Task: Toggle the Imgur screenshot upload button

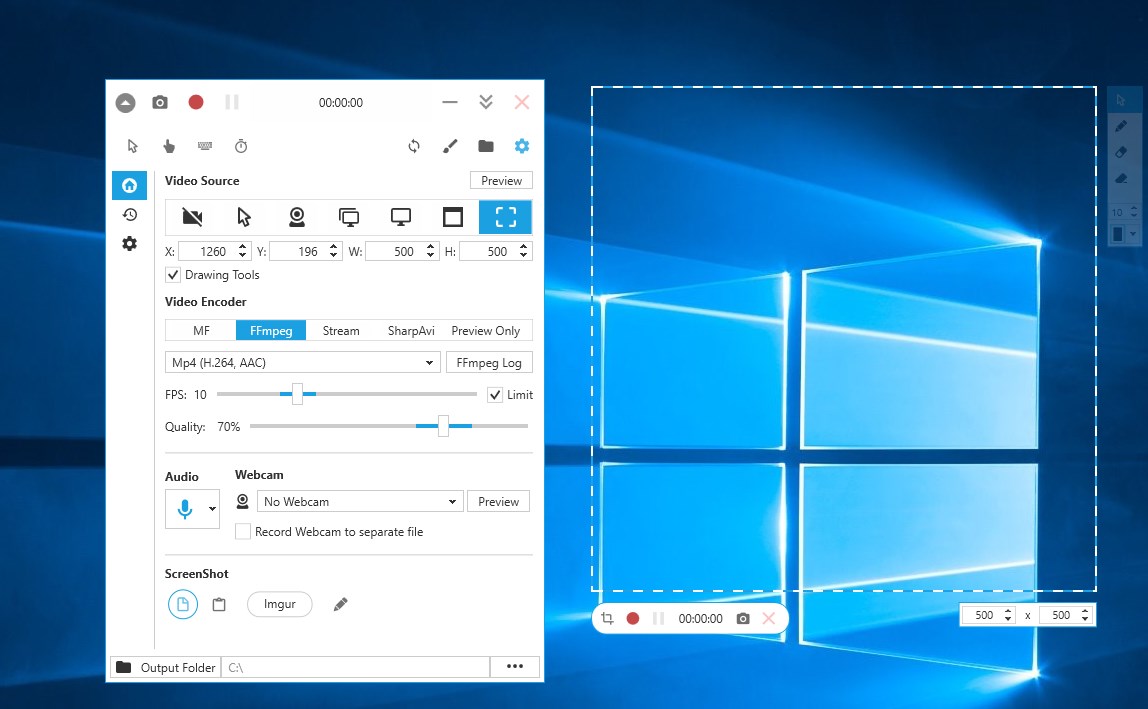Action: [280, 604]
